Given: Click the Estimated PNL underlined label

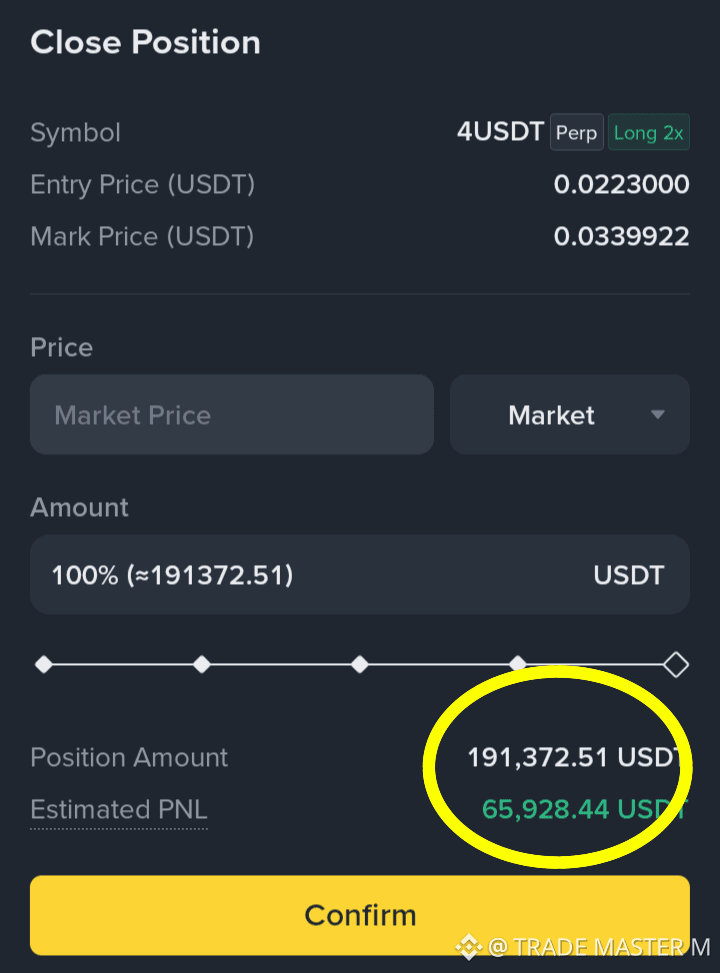Looking at the screenshot, I should 119,810.
